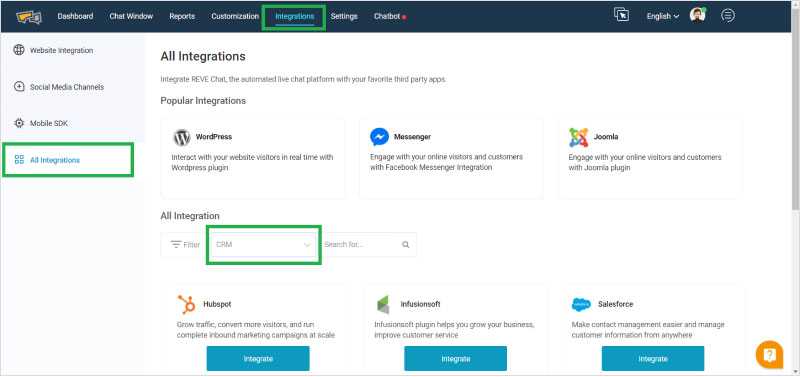
Task: Click the Salesforce cloud logo icon
Action: pyautogui.click(x=581, y=304)
